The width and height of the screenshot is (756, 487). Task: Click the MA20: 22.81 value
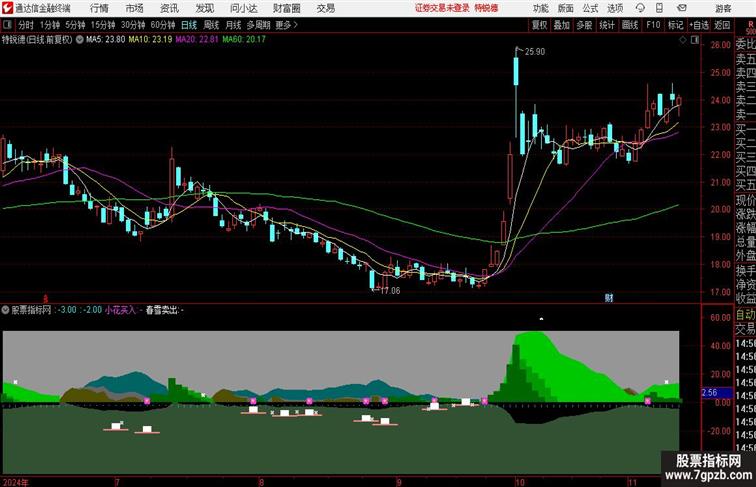click(197, 40)
